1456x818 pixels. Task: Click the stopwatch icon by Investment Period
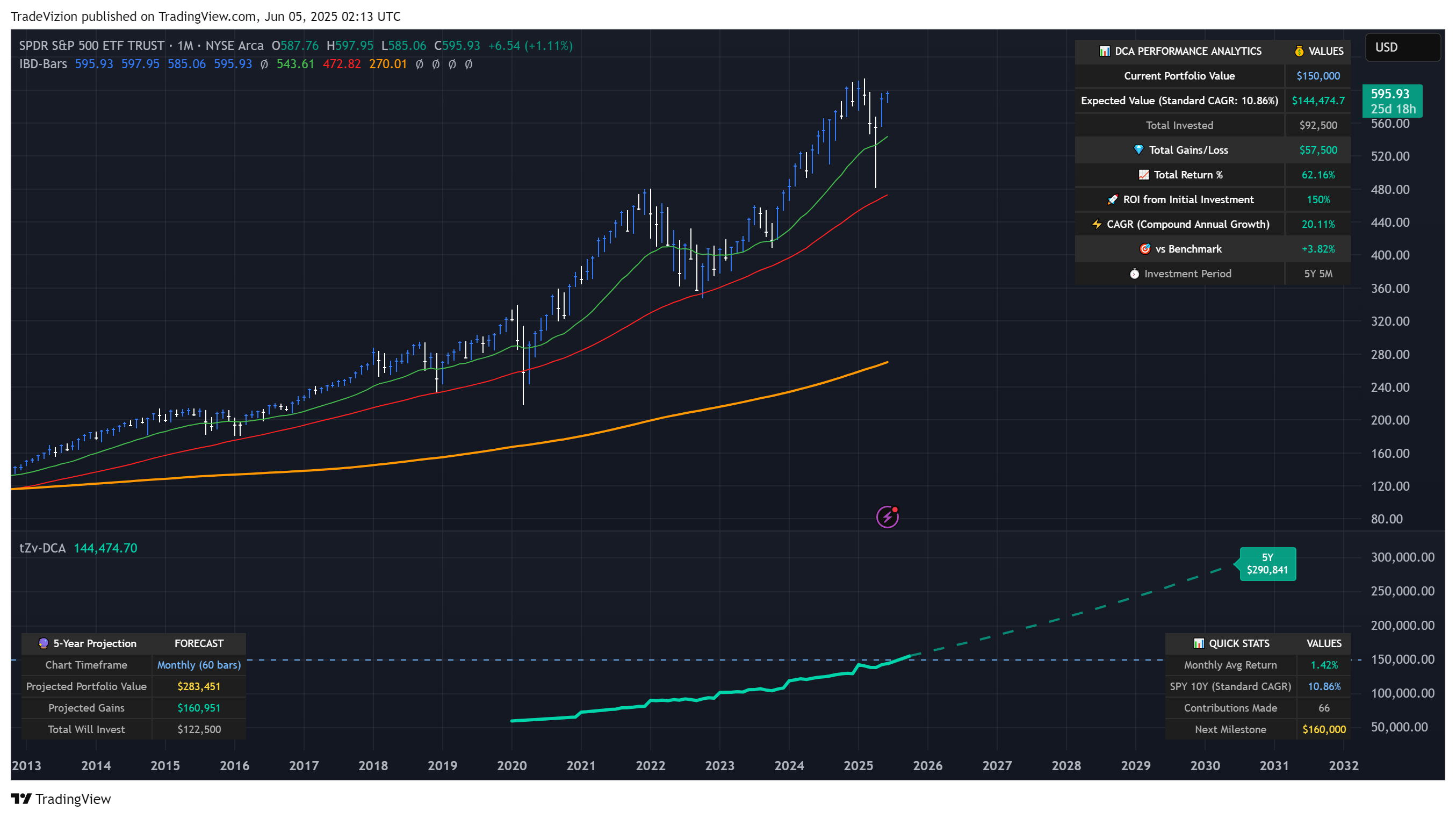pos(1134,274)
